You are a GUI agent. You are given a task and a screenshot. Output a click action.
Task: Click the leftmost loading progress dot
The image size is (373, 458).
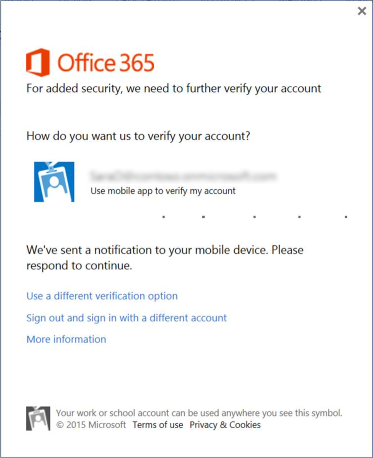[164, 217]
